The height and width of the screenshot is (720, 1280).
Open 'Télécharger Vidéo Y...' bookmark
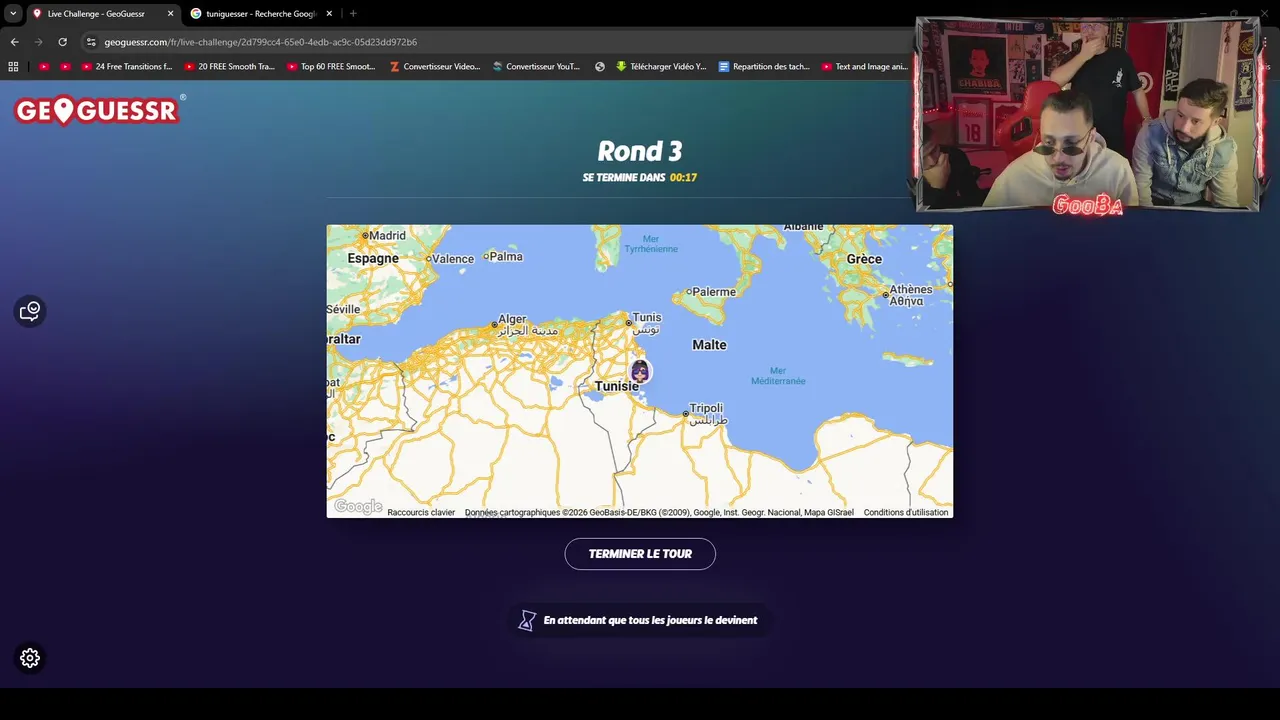pyautogui.click(x=661, y=67)
